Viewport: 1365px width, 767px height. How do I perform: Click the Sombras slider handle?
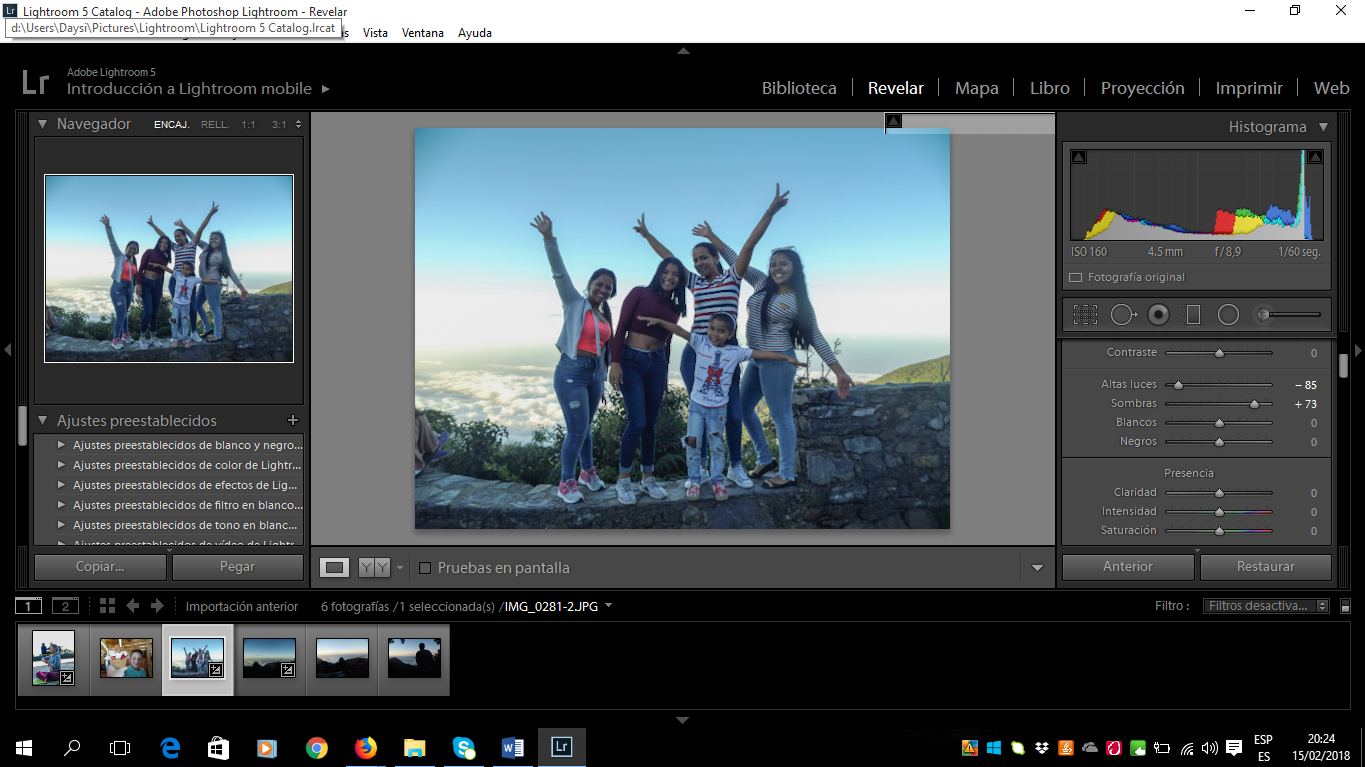tap(1254, 404)
